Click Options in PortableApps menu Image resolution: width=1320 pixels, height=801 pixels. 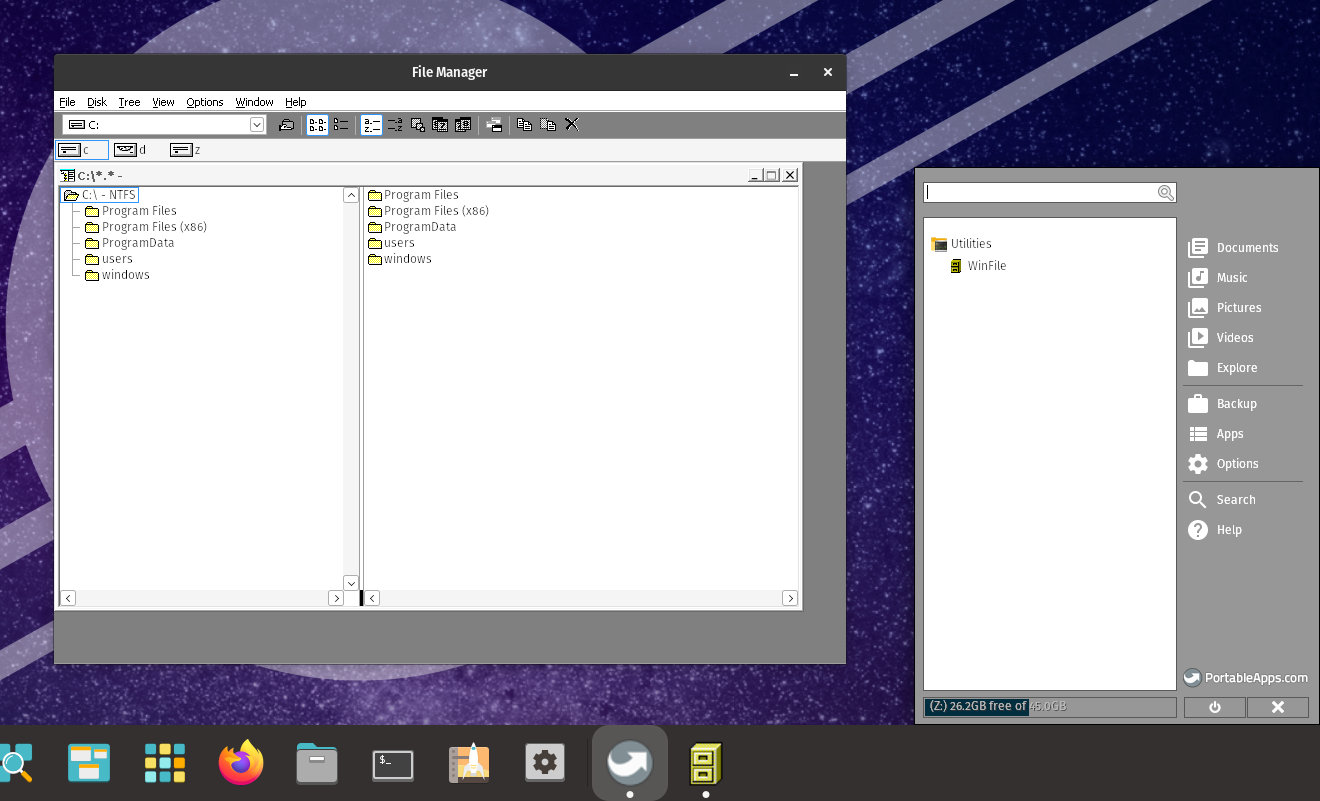[1223, 464]
